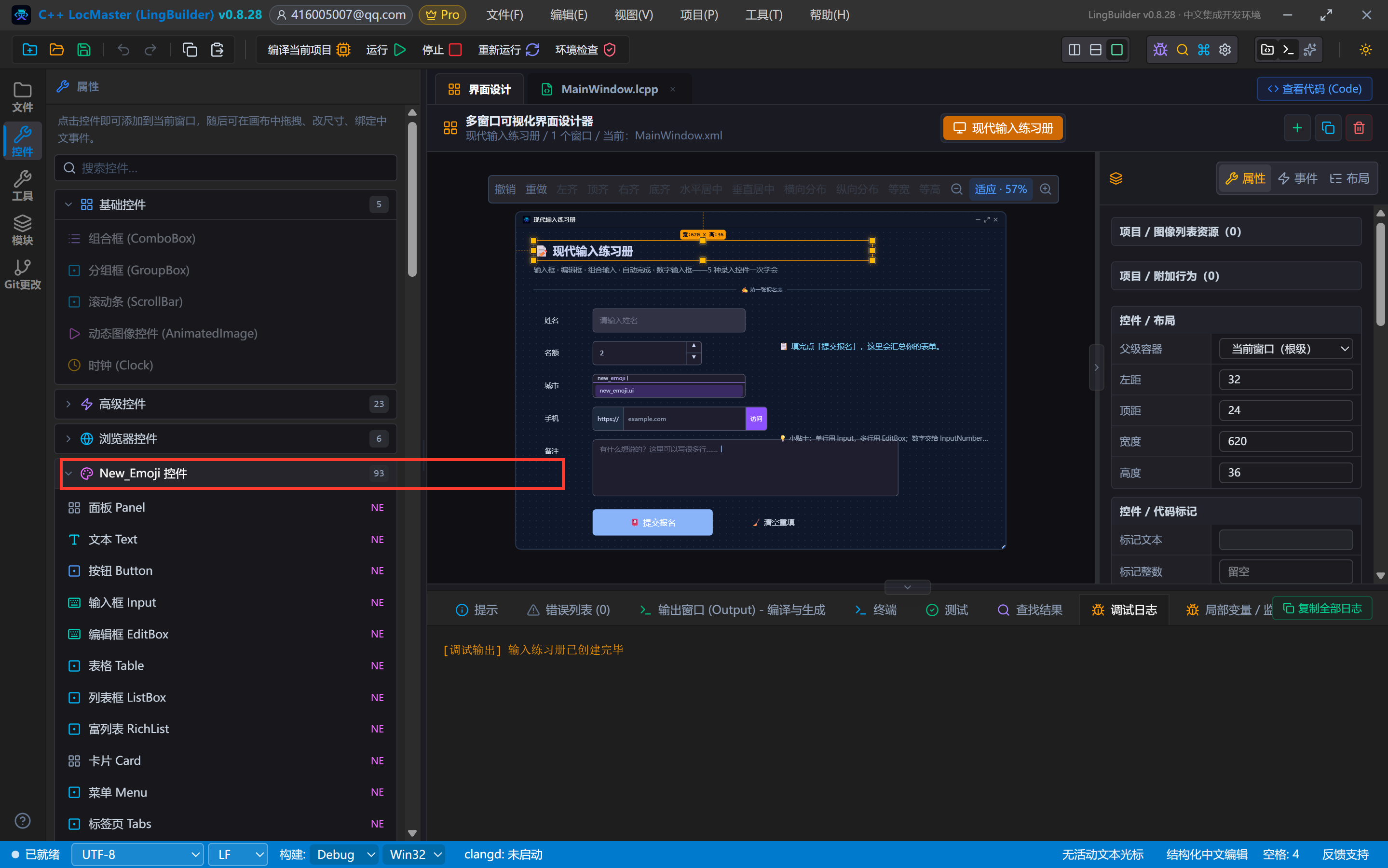
Task: Click the paste clipboard icon
Action: (217, 50)
